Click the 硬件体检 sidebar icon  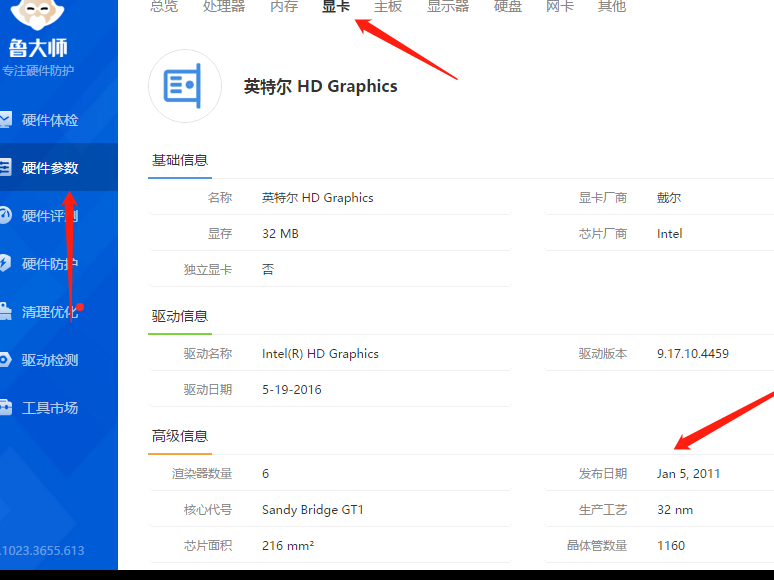[5, 120]
